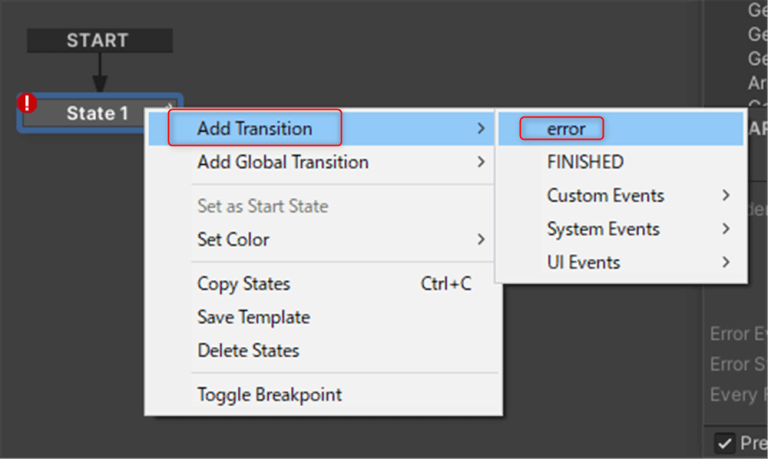
Task: Expand the Set Color submenu
Action: (481, 240)
